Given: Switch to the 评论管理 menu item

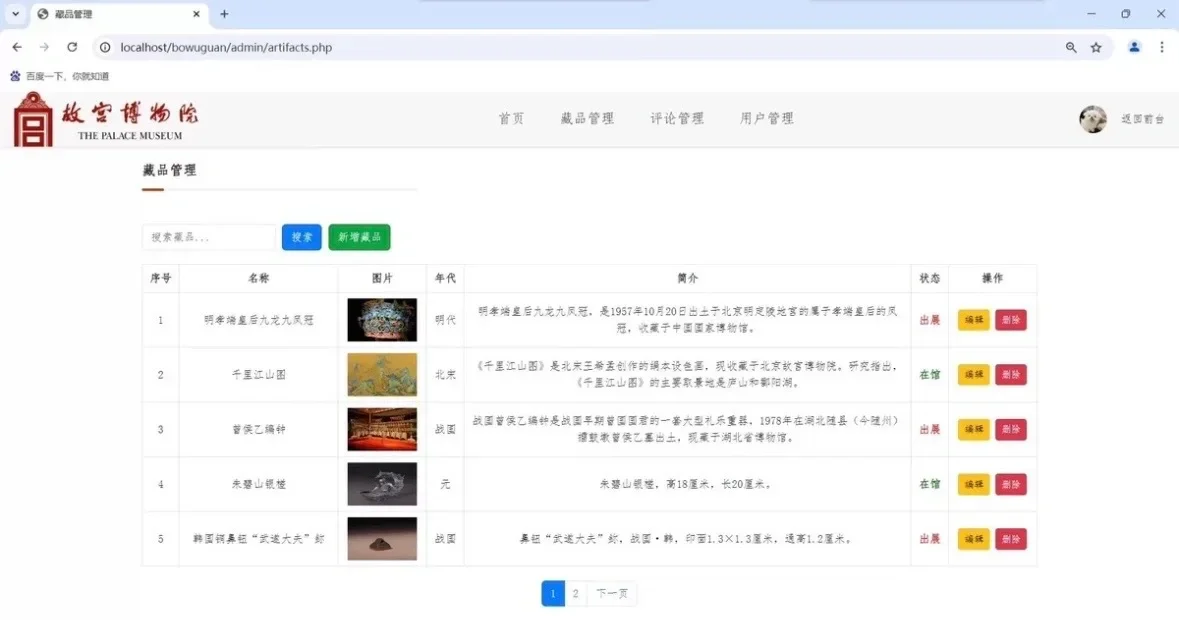Looking at the screenshot, I should tap(676, 118).
